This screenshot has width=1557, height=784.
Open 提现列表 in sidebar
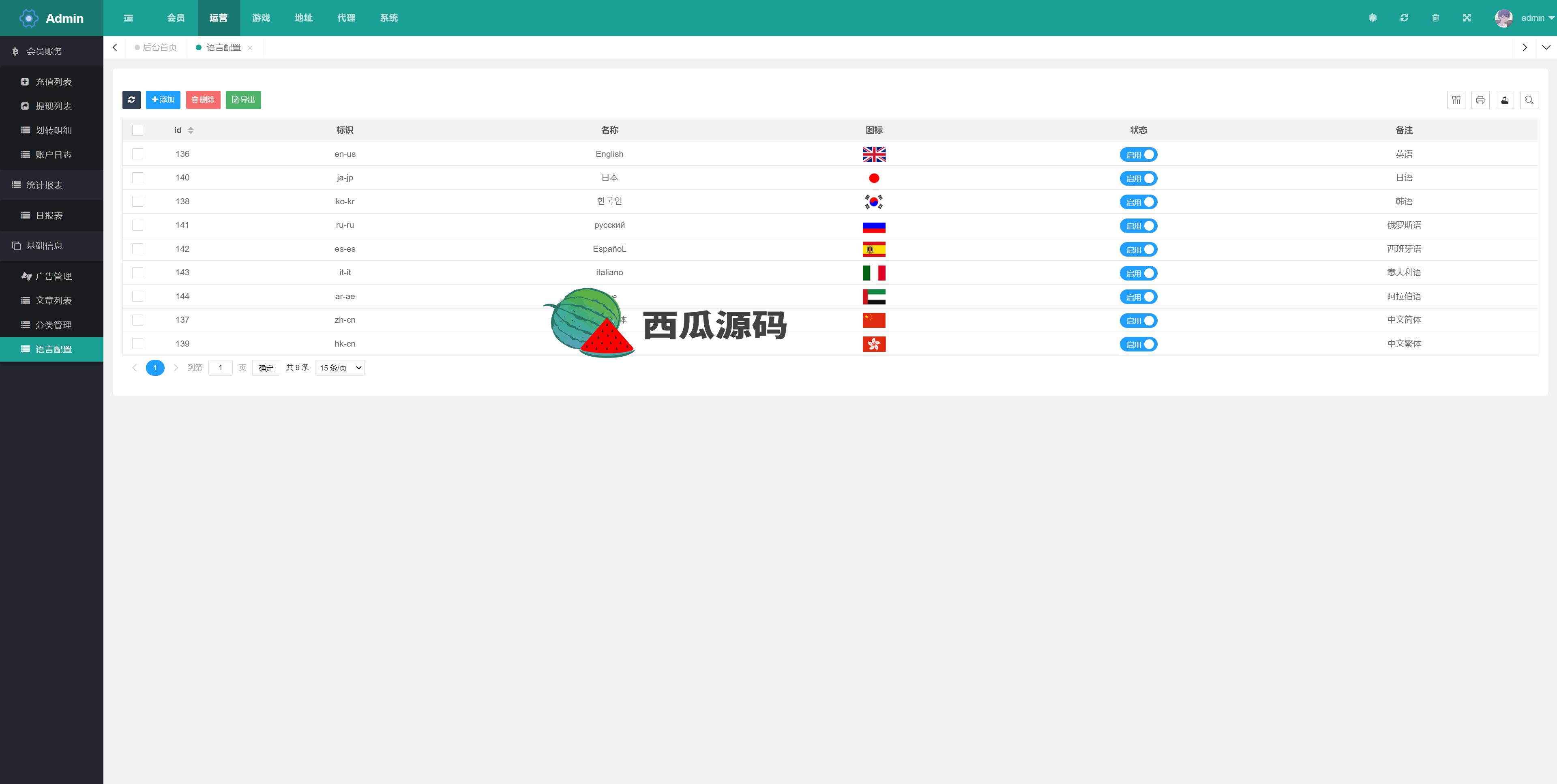[51, 106]
